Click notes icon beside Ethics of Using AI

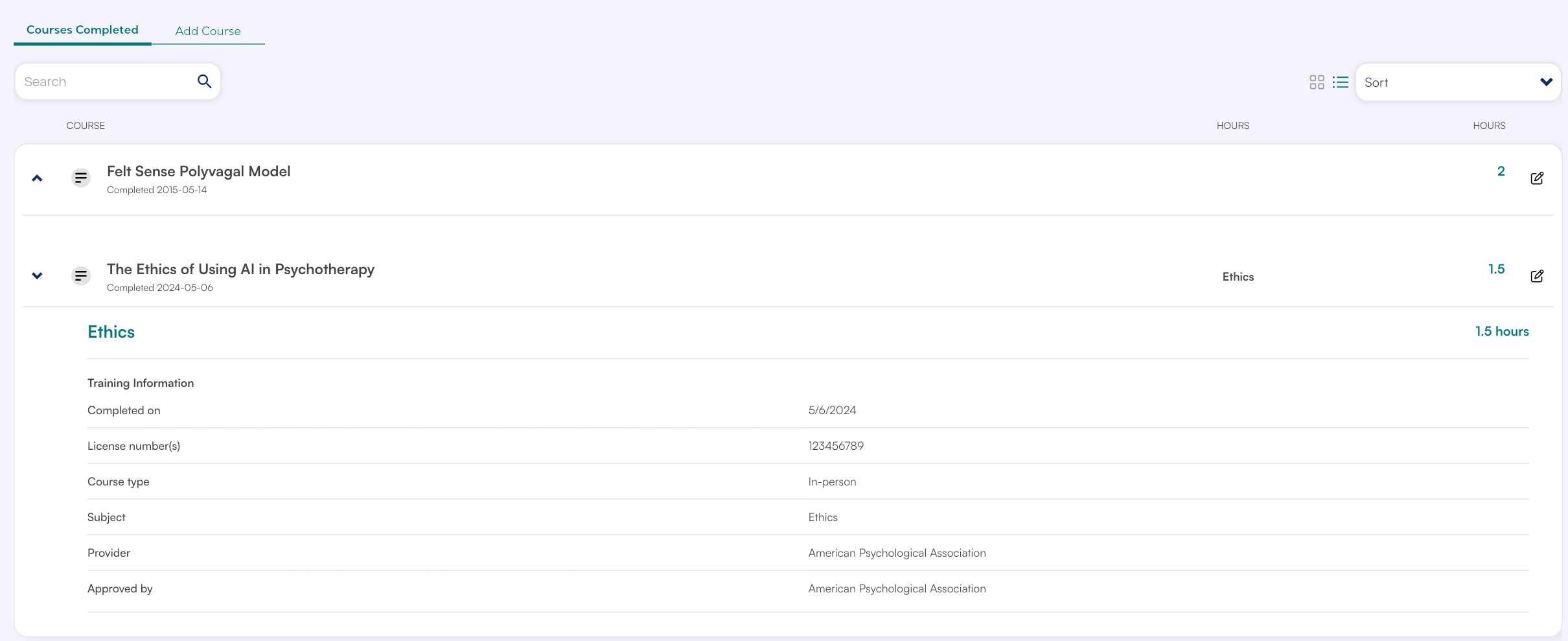pos(80,276)
